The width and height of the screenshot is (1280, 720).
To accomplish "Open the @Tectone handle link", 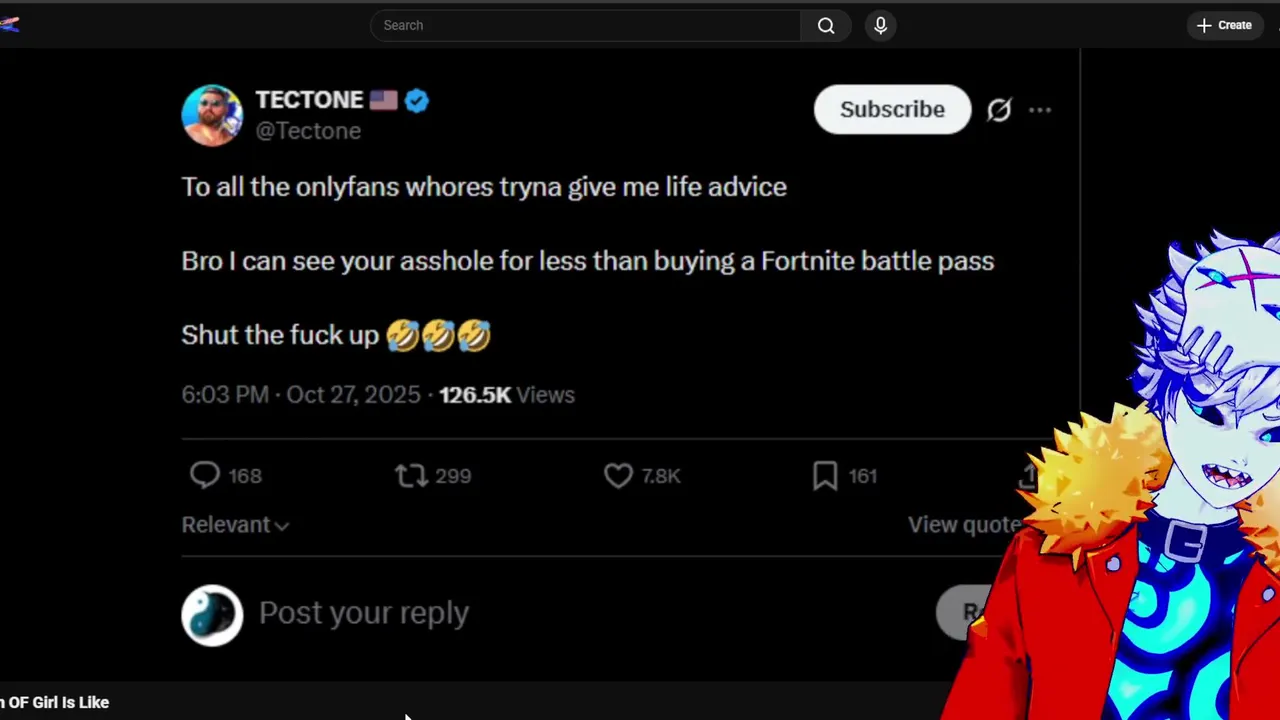I will click(308, 131).
